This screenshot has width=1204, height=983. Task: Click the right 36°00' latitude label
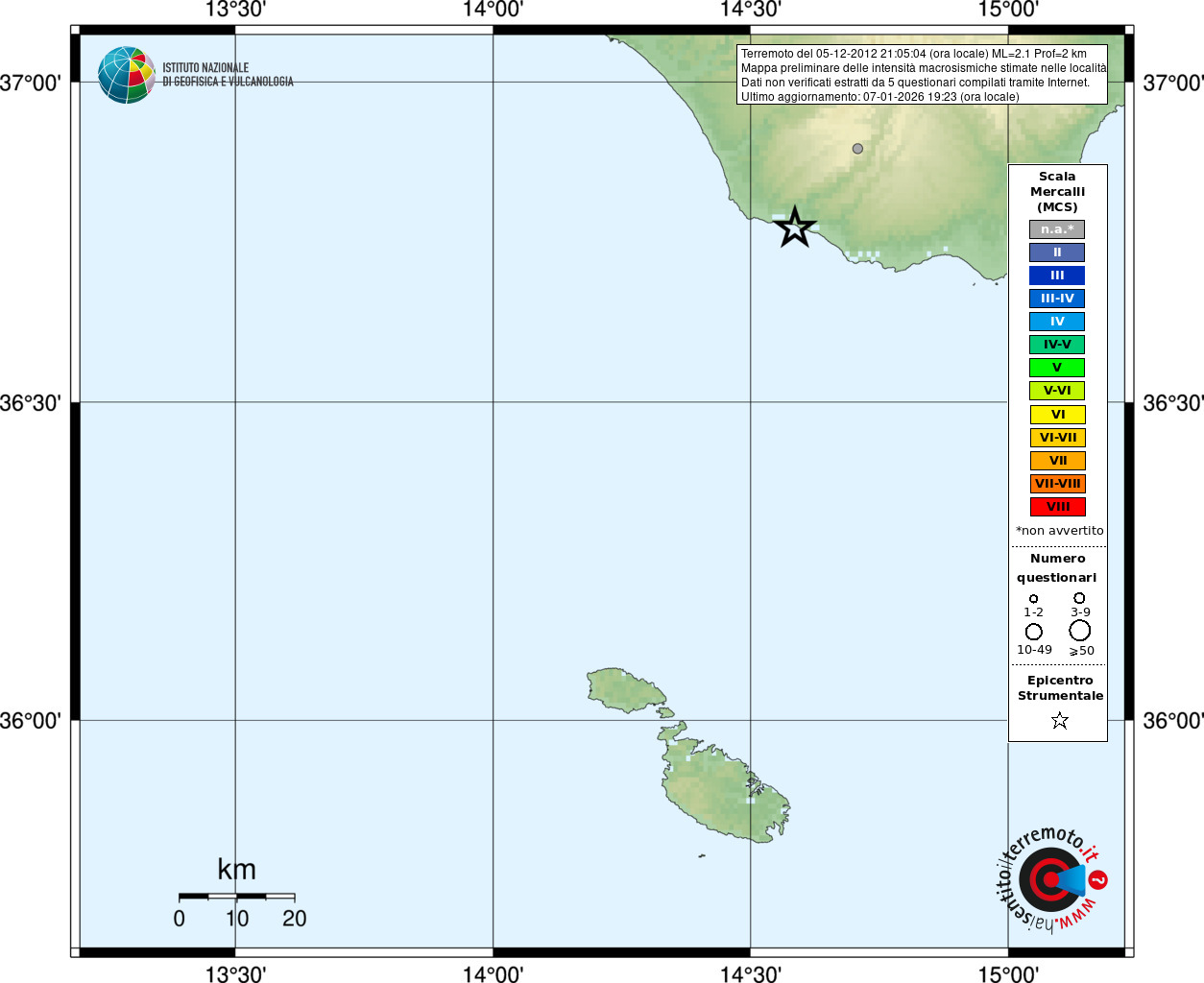[1173, 721]
